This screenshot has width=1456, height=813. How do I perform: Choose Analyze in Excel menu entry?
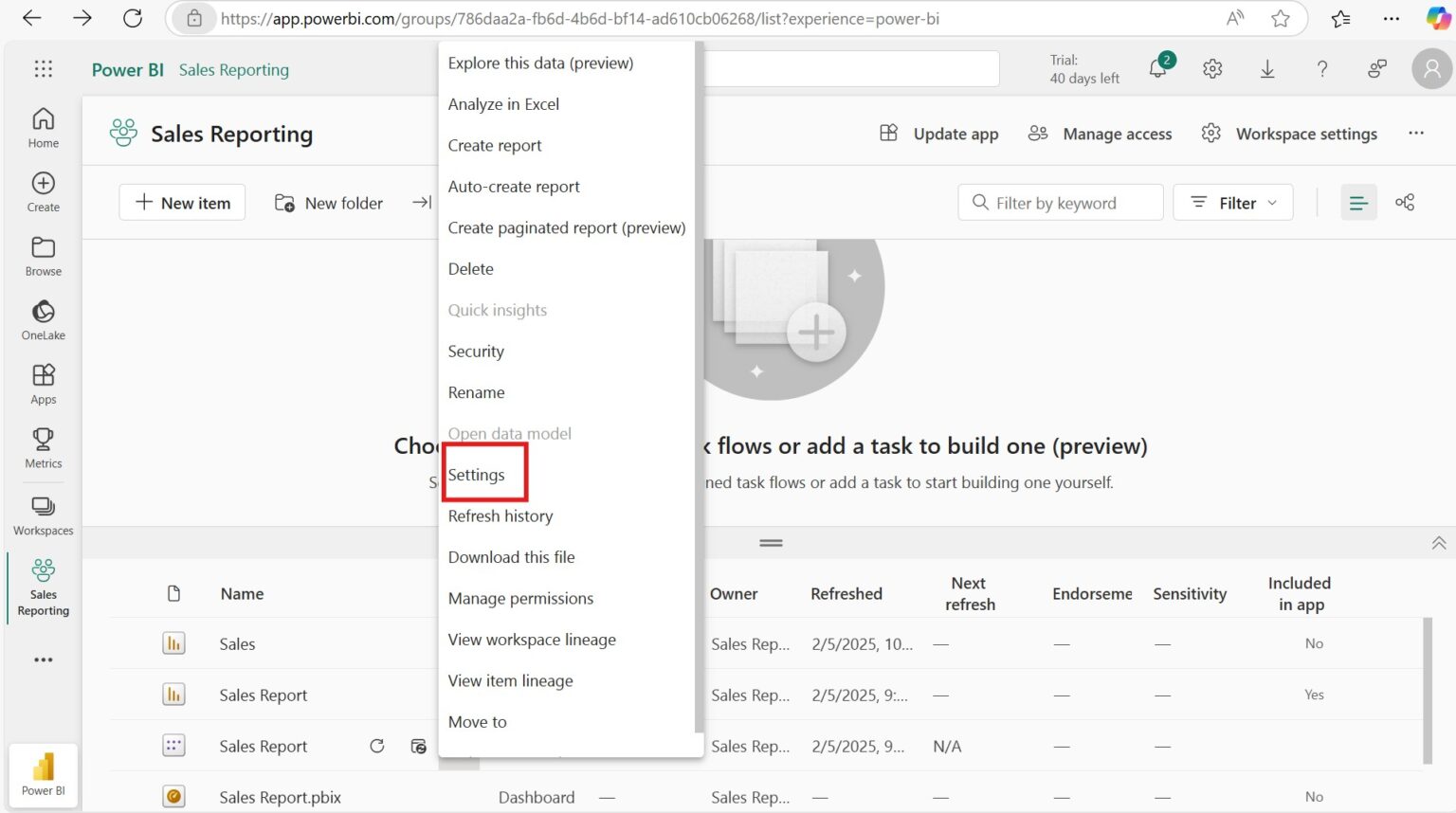[503, 104]
